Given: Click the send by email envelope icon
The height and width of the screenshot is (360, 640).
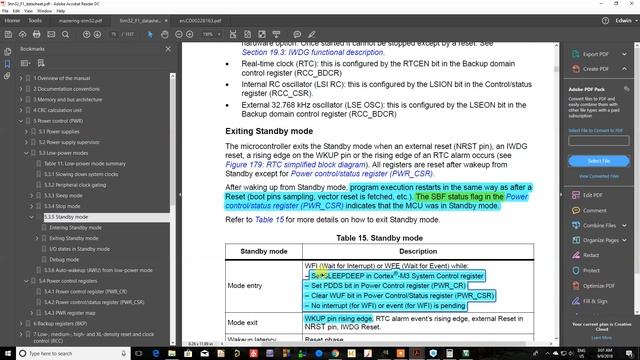Looking at the screenshot, I should click(x=51, y=35).
